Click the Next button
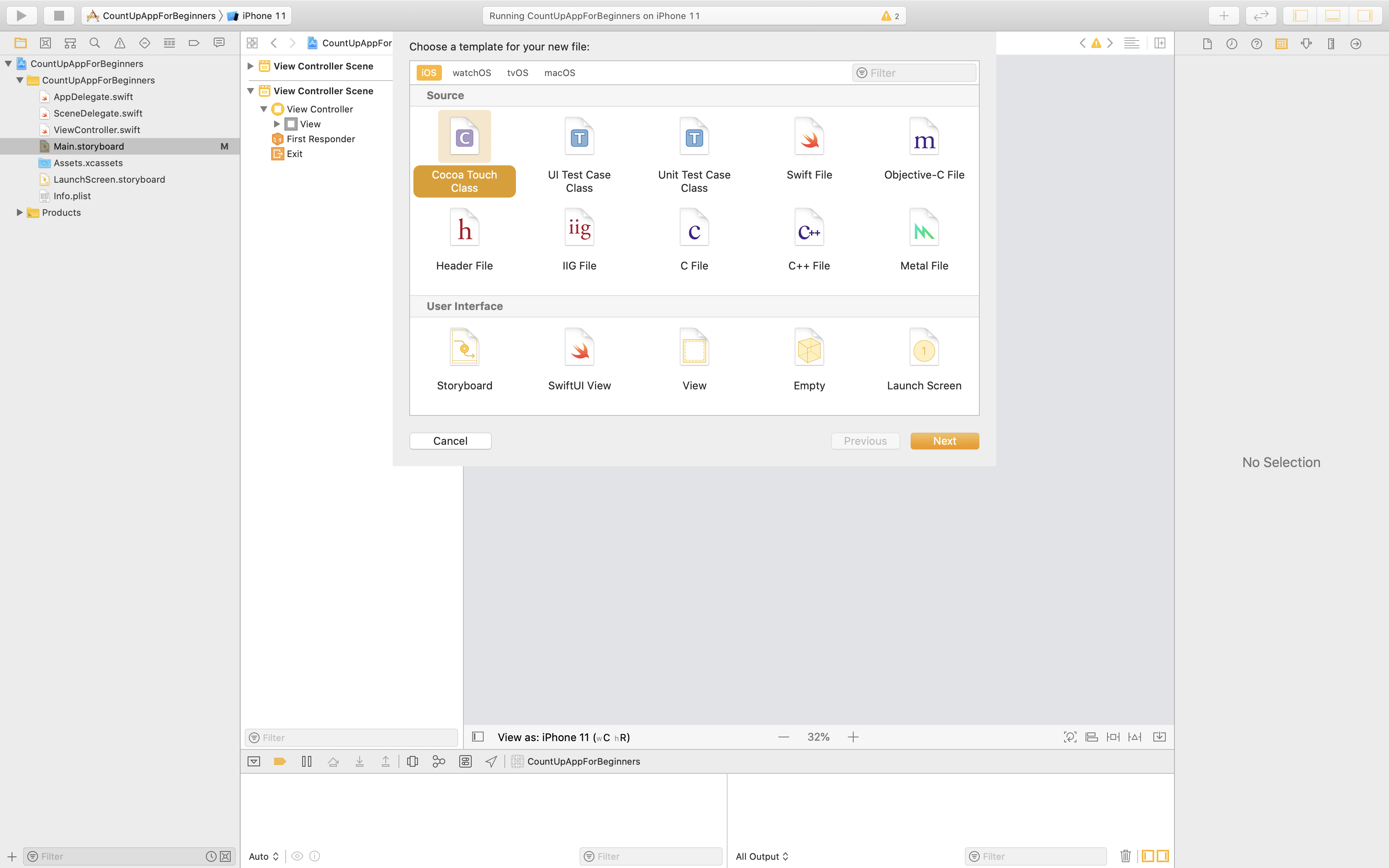1389x868 pixels. point(944,441)
